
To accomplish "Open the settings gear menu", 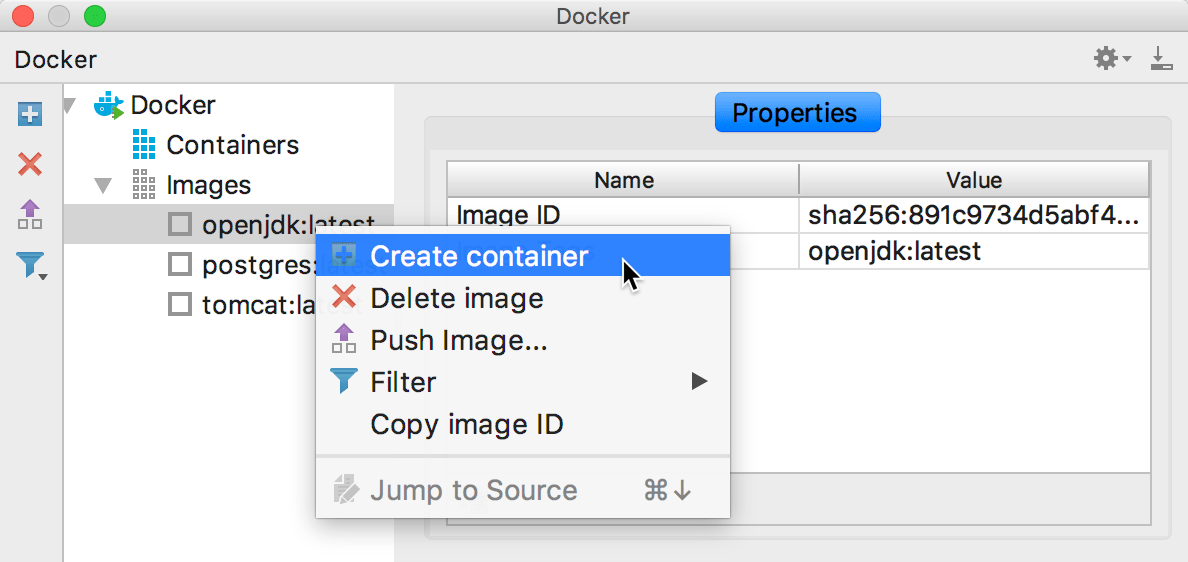I will [x=1110, y=59].
